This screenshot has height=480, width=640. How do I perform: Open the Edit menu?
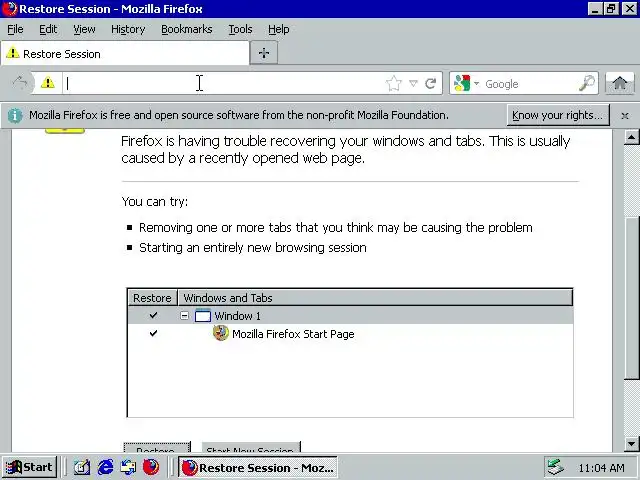click(x=48, y=29)
